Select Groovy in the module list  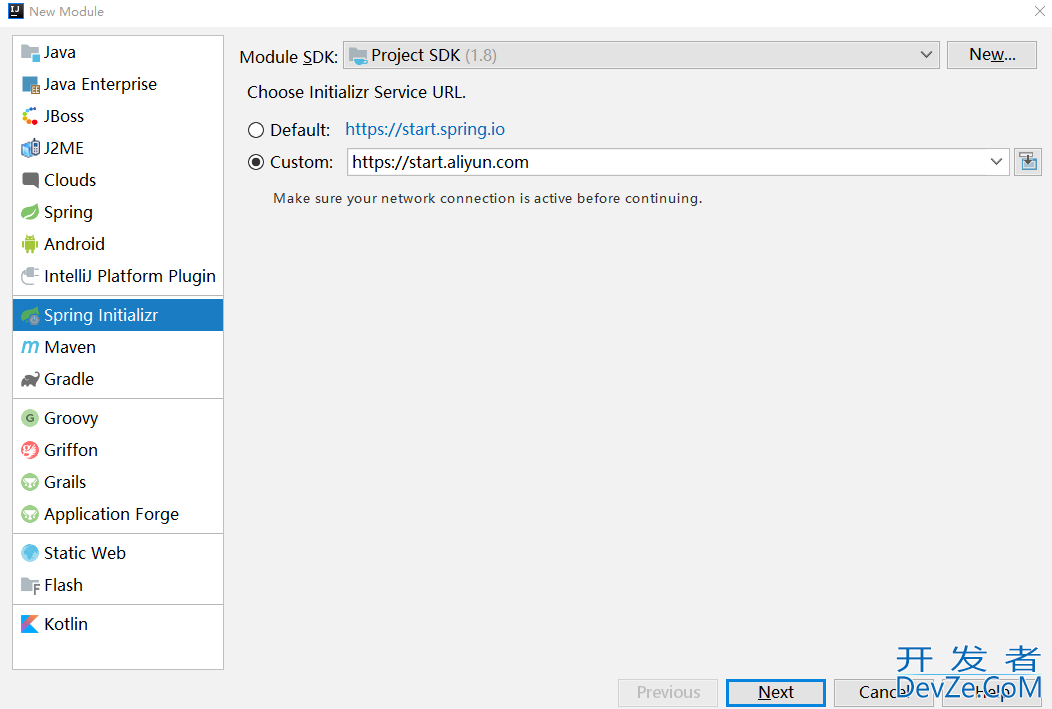click(x=118, y=418)
